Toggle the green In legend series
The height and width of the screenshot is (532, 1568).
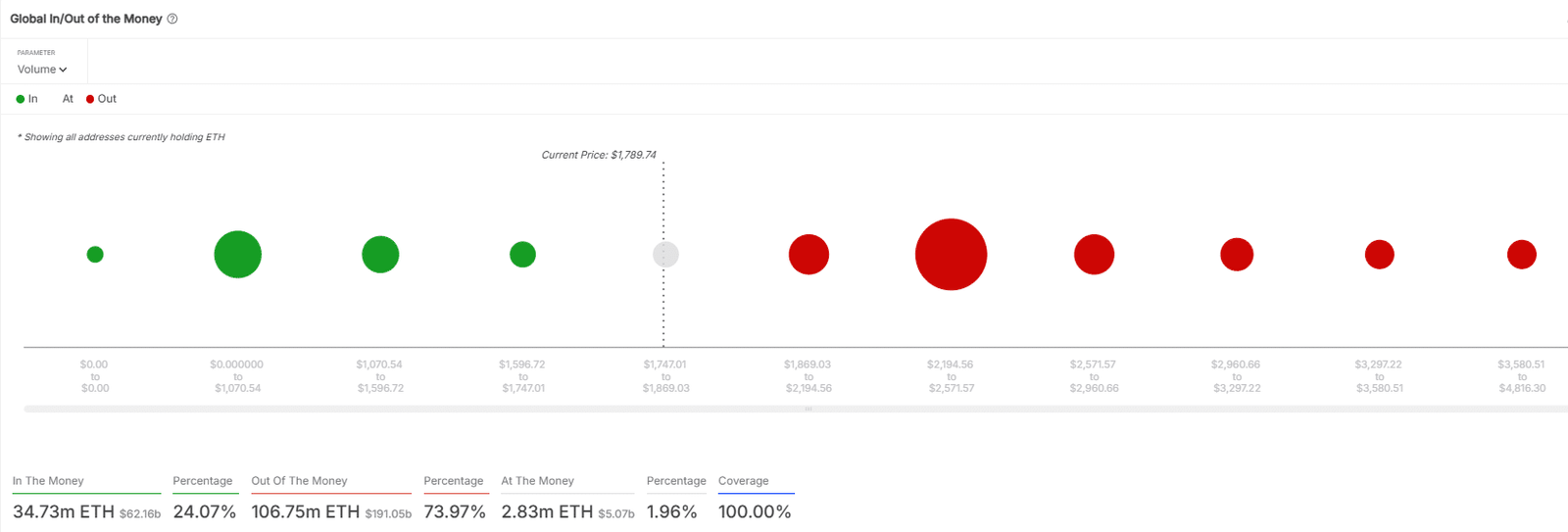(27, 99)
